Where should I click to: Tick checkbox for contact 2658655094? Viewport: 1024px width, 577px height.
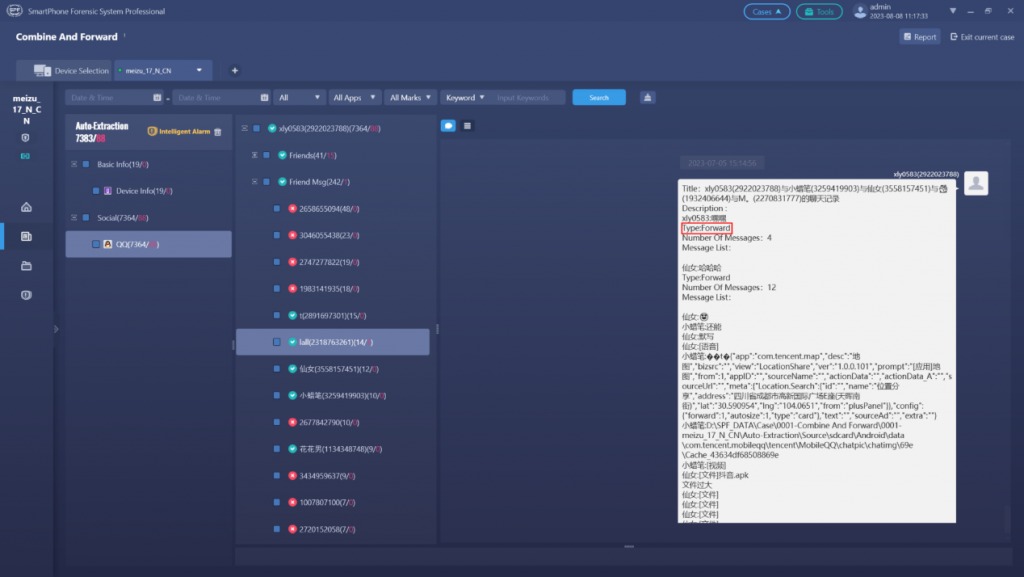(x=277, y=208)
